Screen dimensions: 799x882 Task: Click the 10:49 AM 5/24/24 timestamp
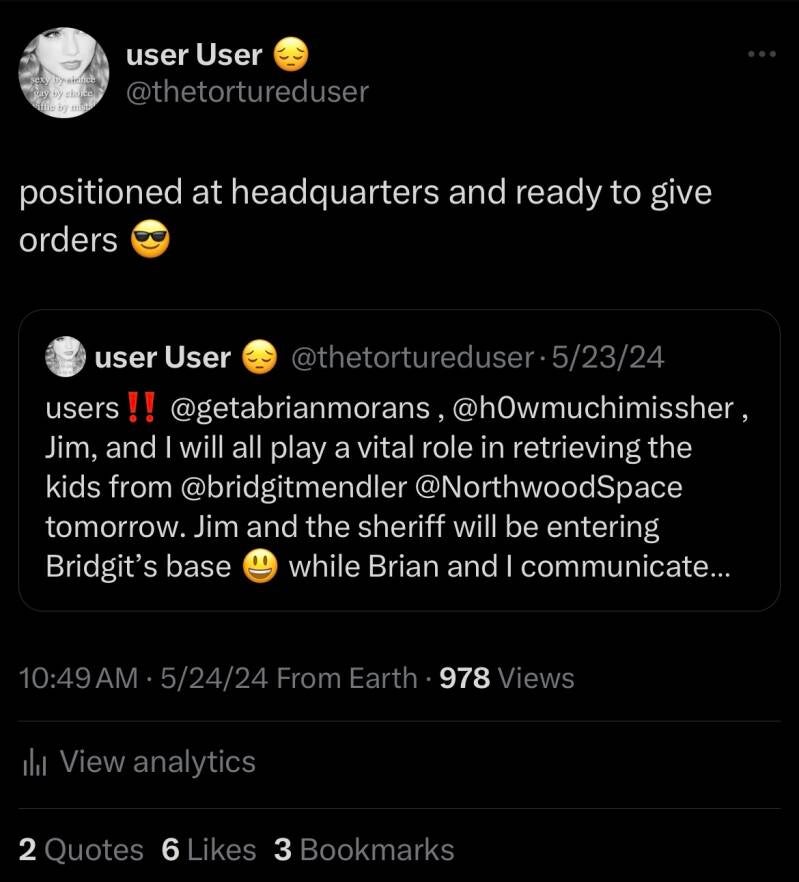pyautogui.click(x=143, y=678)
